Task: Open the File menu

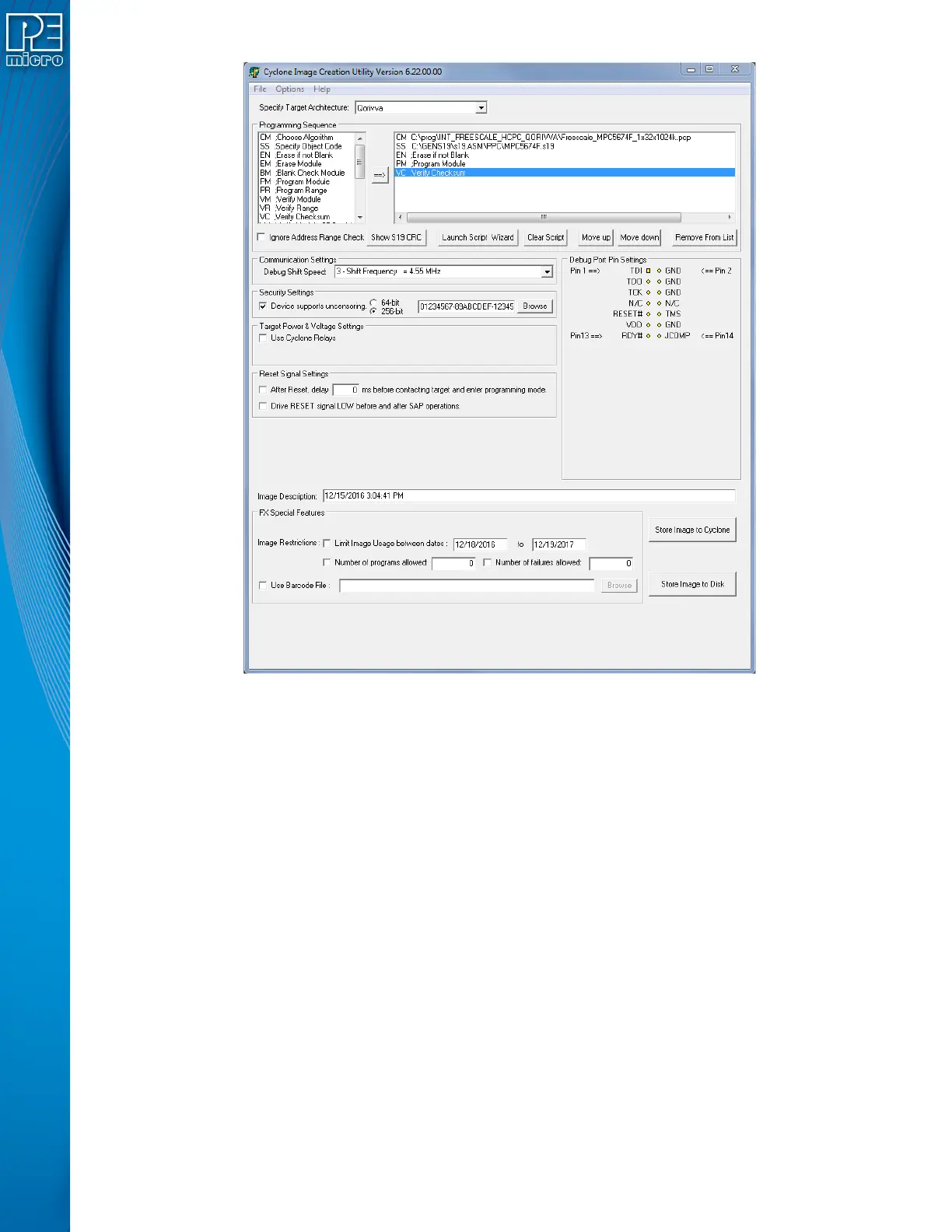Action: click(x=260, y=89)
